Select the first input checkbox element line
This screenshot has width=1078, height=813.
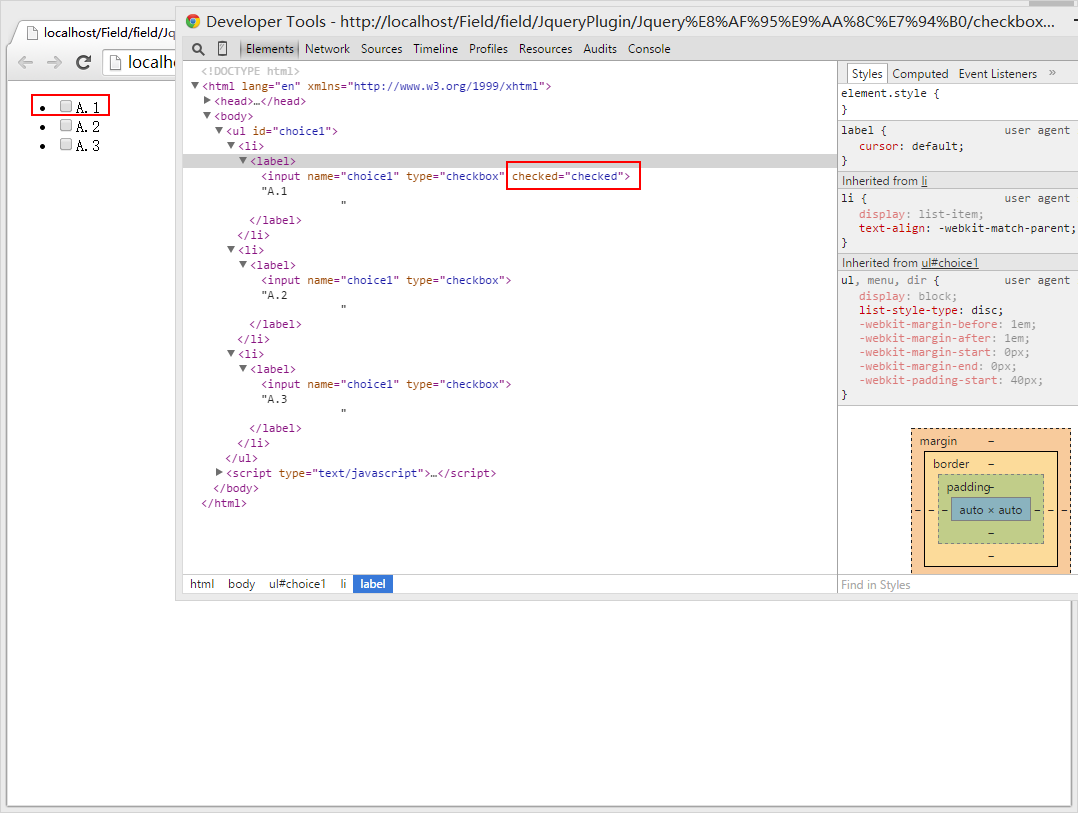point(446,176)
